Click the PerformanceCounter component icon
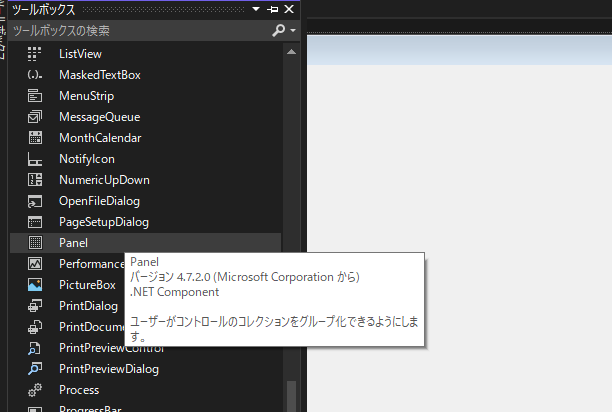This screenshot has width=612, height=412. point(35,264)
